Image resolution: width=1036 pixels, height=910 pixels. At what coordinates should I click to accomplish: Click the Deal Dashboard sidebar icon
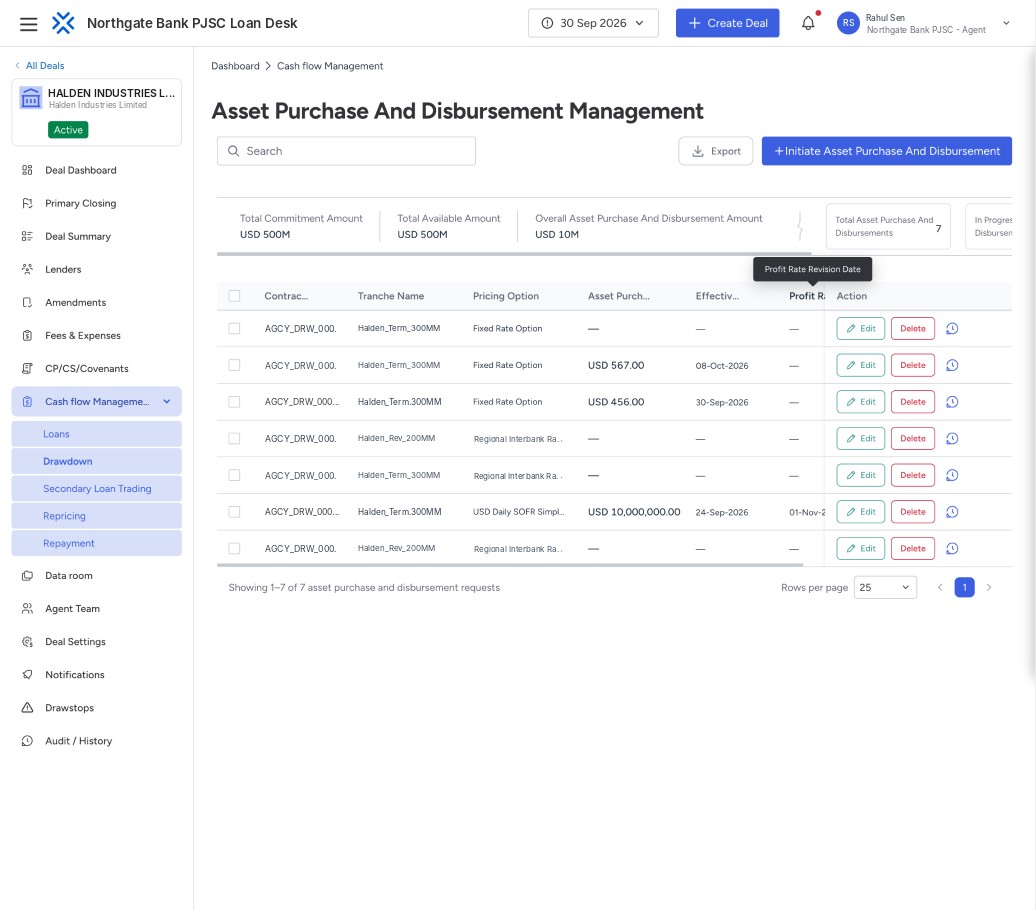(x=27, y=171)
